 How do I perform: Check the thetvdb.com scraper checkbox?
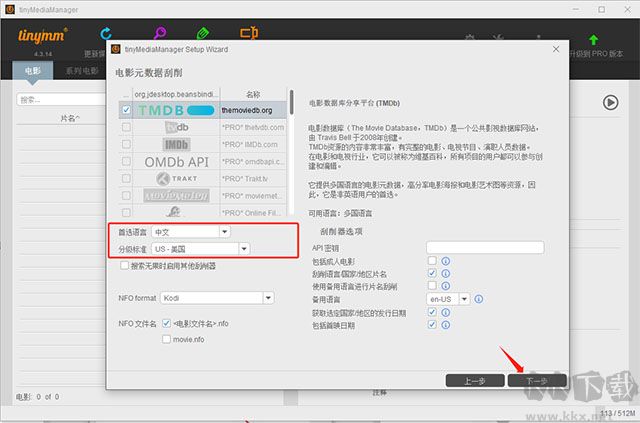(x=126, y=127)
